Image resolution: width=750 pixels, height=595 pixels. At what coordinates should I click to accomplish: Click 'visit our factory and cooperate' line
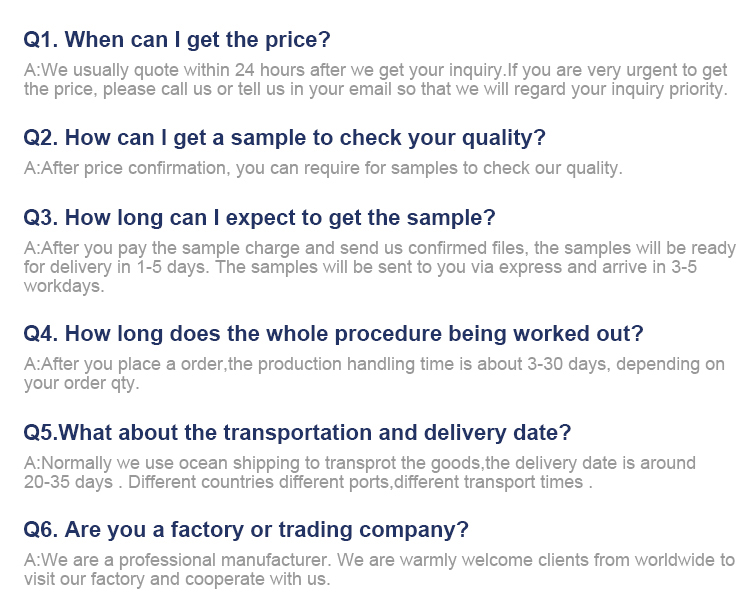(x=177, y=579)
